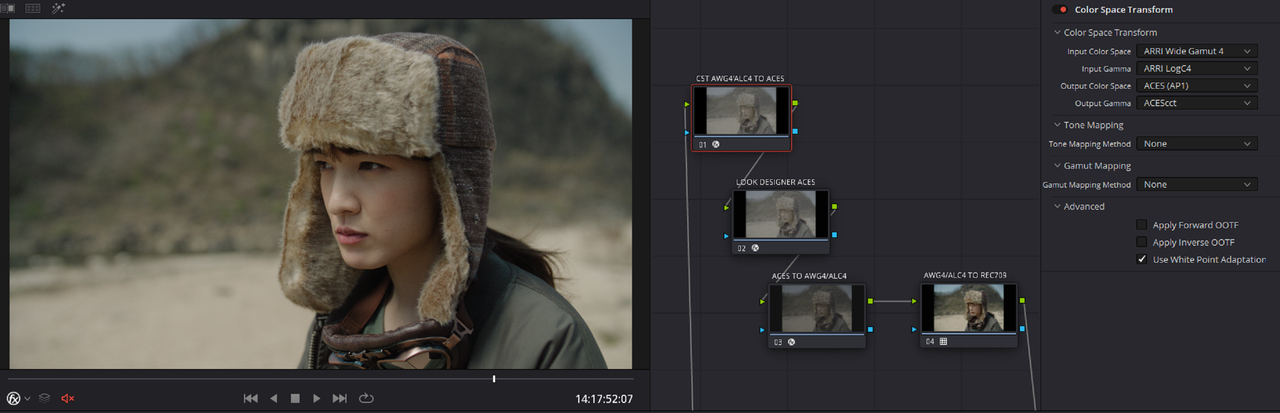This screenshot has height=413, width=1280.
Task: Open Input Gamma dropdown showing ARRI LogC4
Action: point(1196,69)
